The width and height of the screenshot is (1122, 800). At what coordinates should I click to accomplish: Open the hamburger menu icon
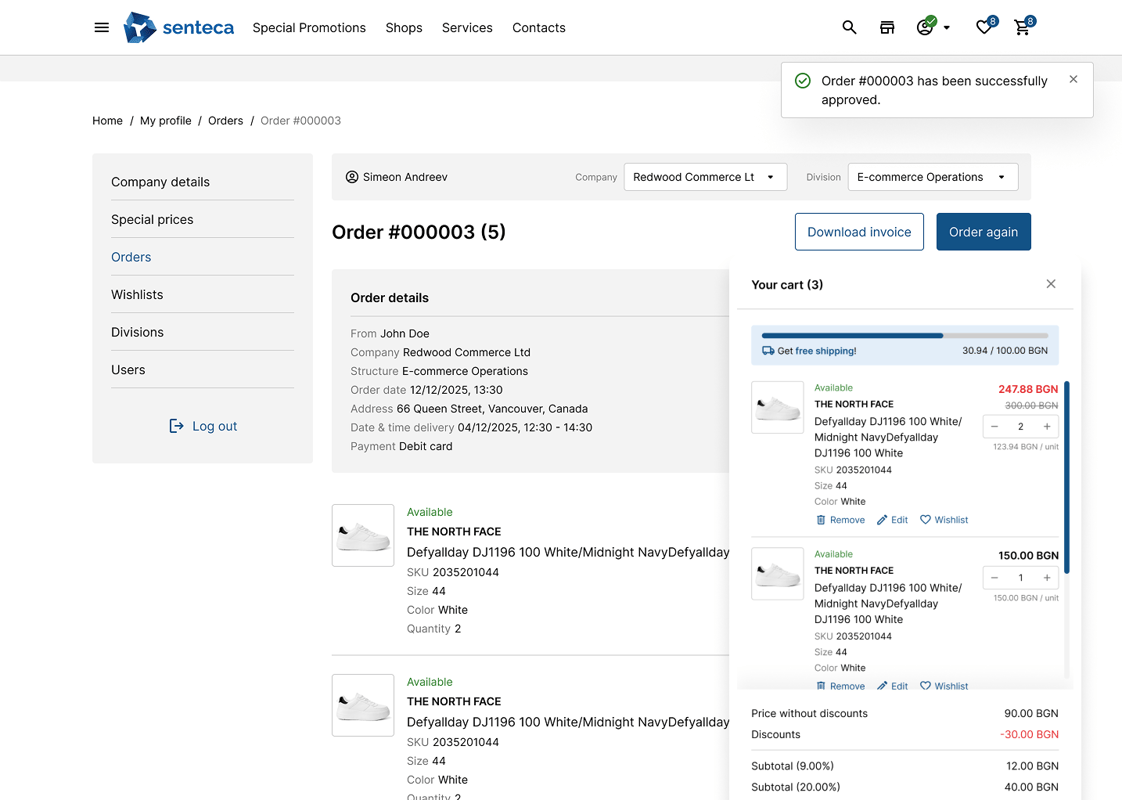pyautogui.click(x=101, y=27)
